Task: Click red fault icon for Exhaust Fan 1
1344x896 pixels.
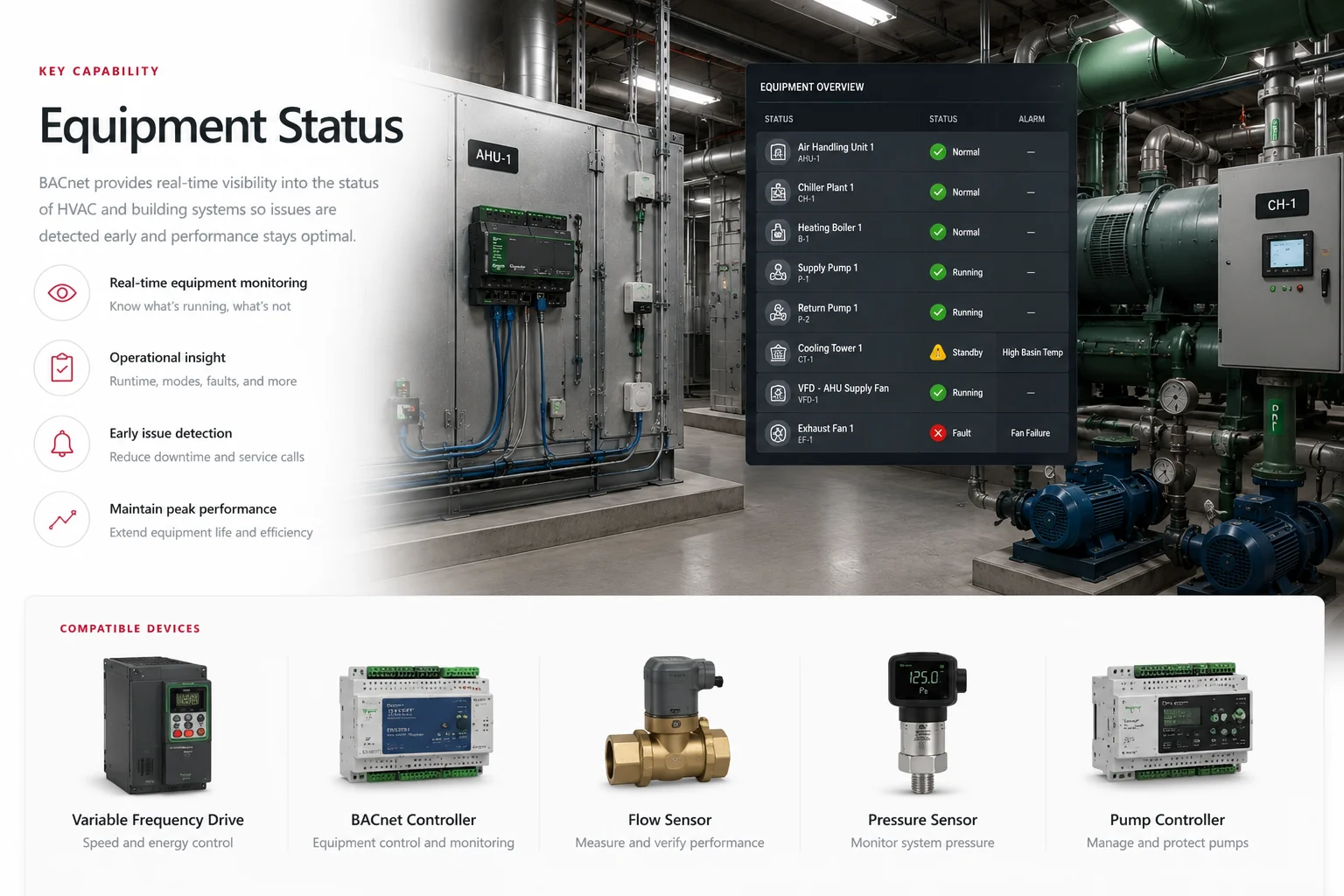Action: pos(938,433)
